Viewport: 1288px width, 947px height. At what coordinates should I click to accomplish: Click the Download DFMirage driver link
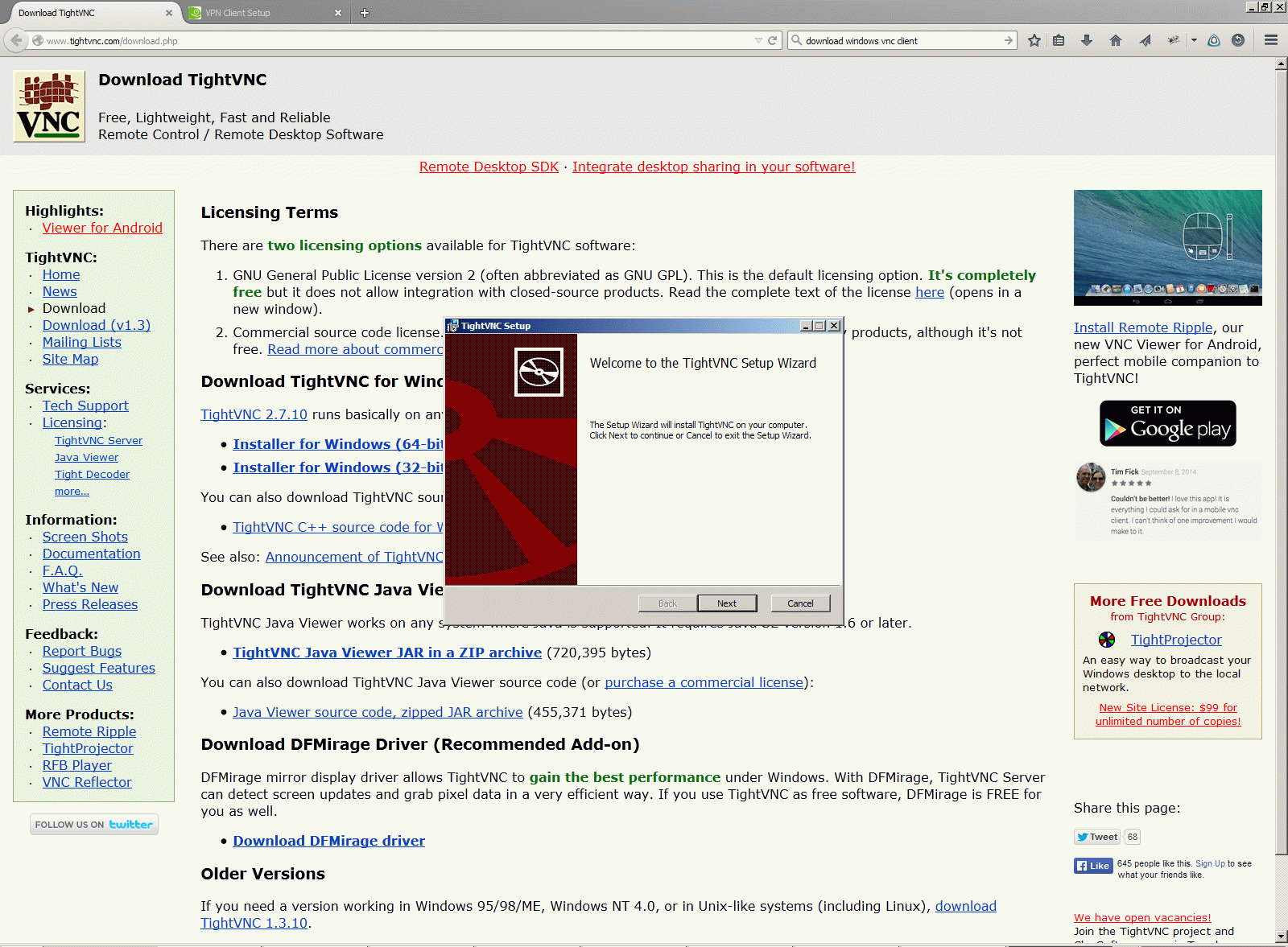tap(329, 841)
